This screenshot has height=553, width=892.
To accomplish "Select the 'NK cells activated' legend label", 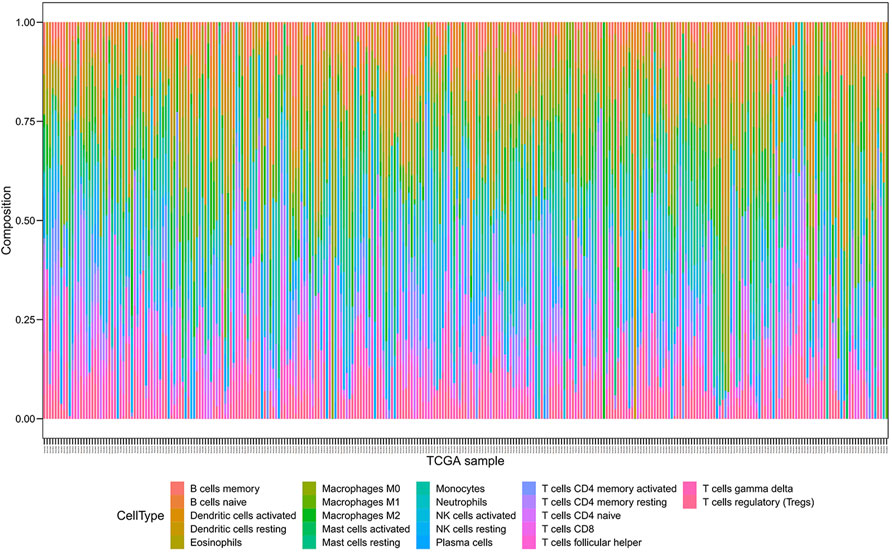I will 476,515.
